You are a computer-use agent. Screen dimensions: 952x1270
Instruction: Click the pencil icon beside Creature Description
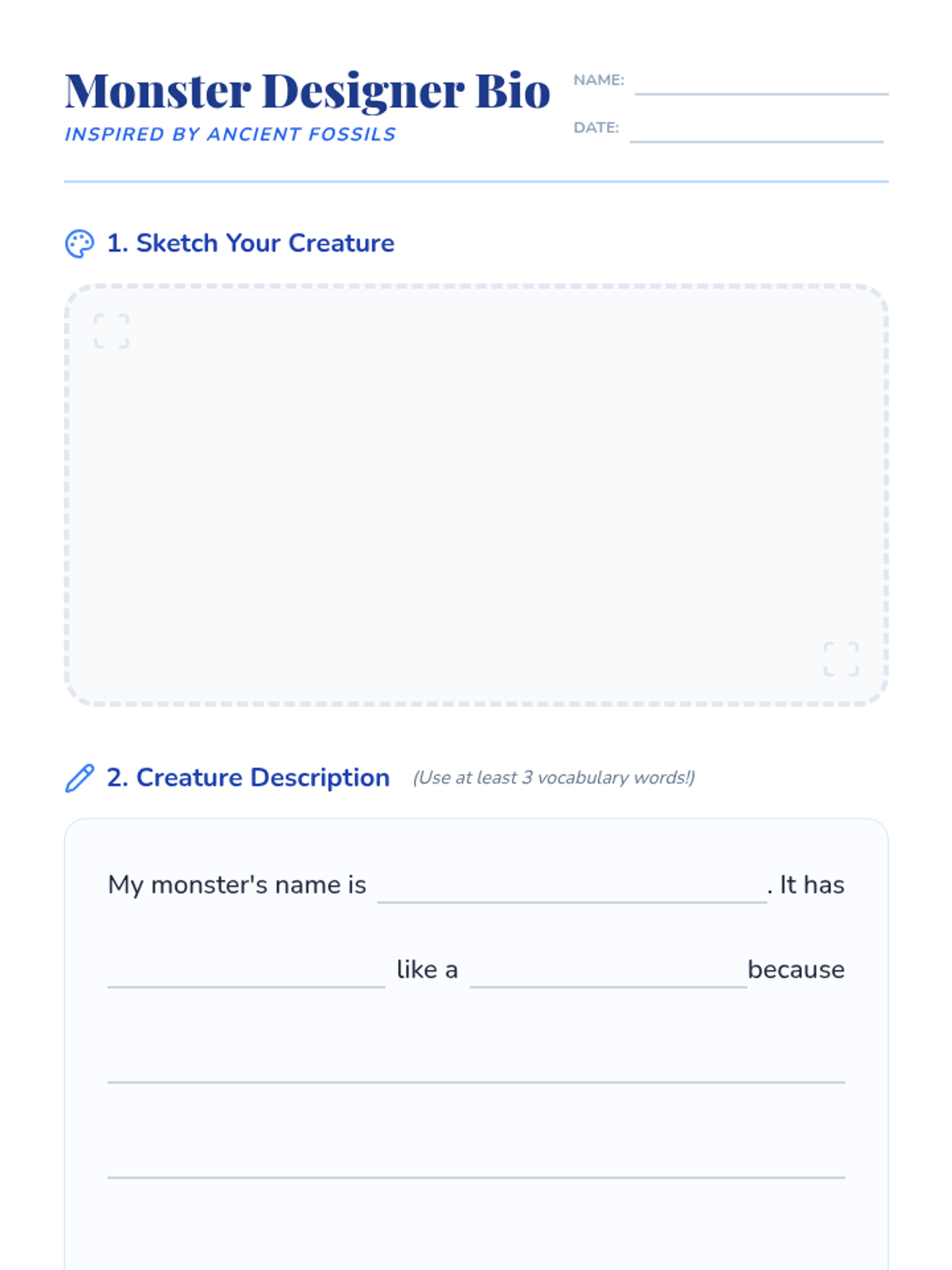79,778
